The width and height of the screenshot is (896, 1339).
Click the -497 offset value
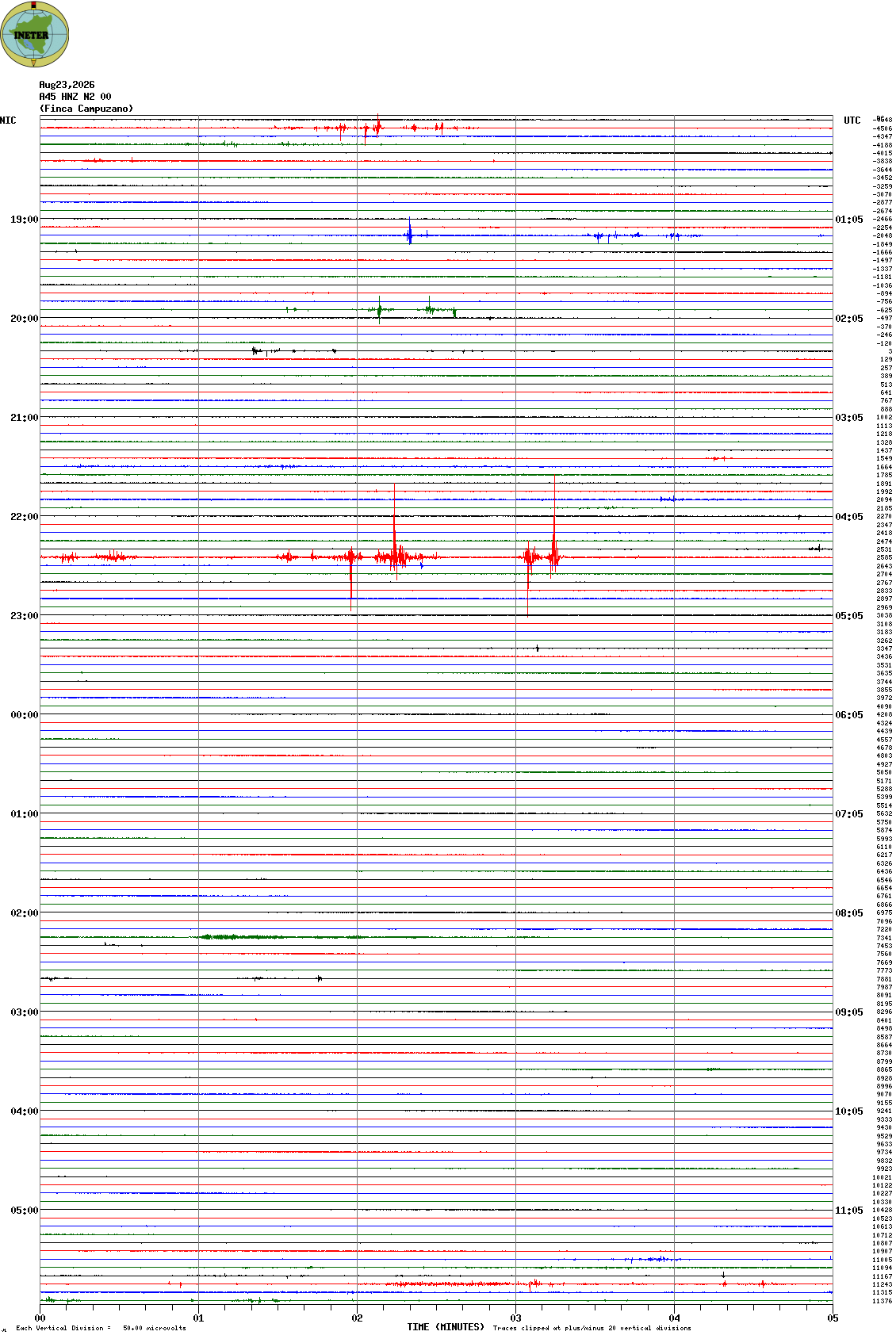pyautogui.click(x=883, y=319)
